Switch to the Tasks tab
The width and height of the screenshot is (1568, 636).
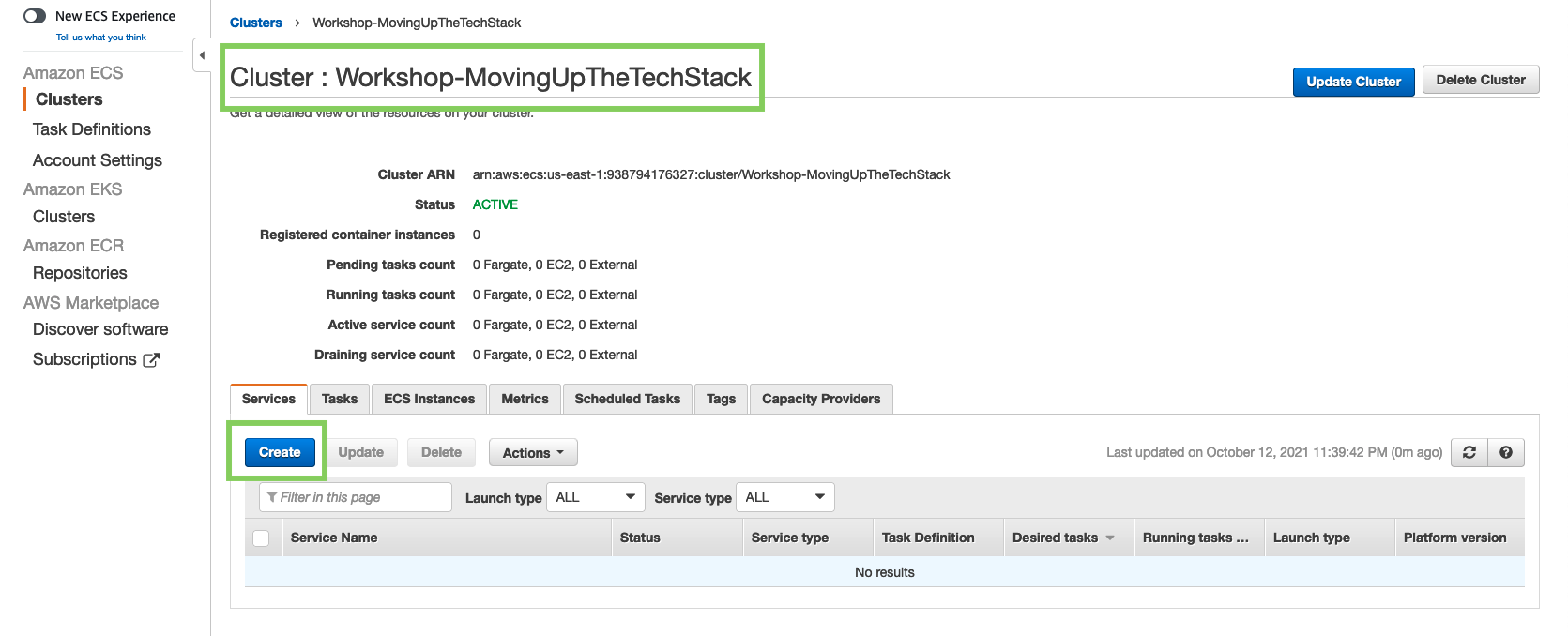pos(340,399)
